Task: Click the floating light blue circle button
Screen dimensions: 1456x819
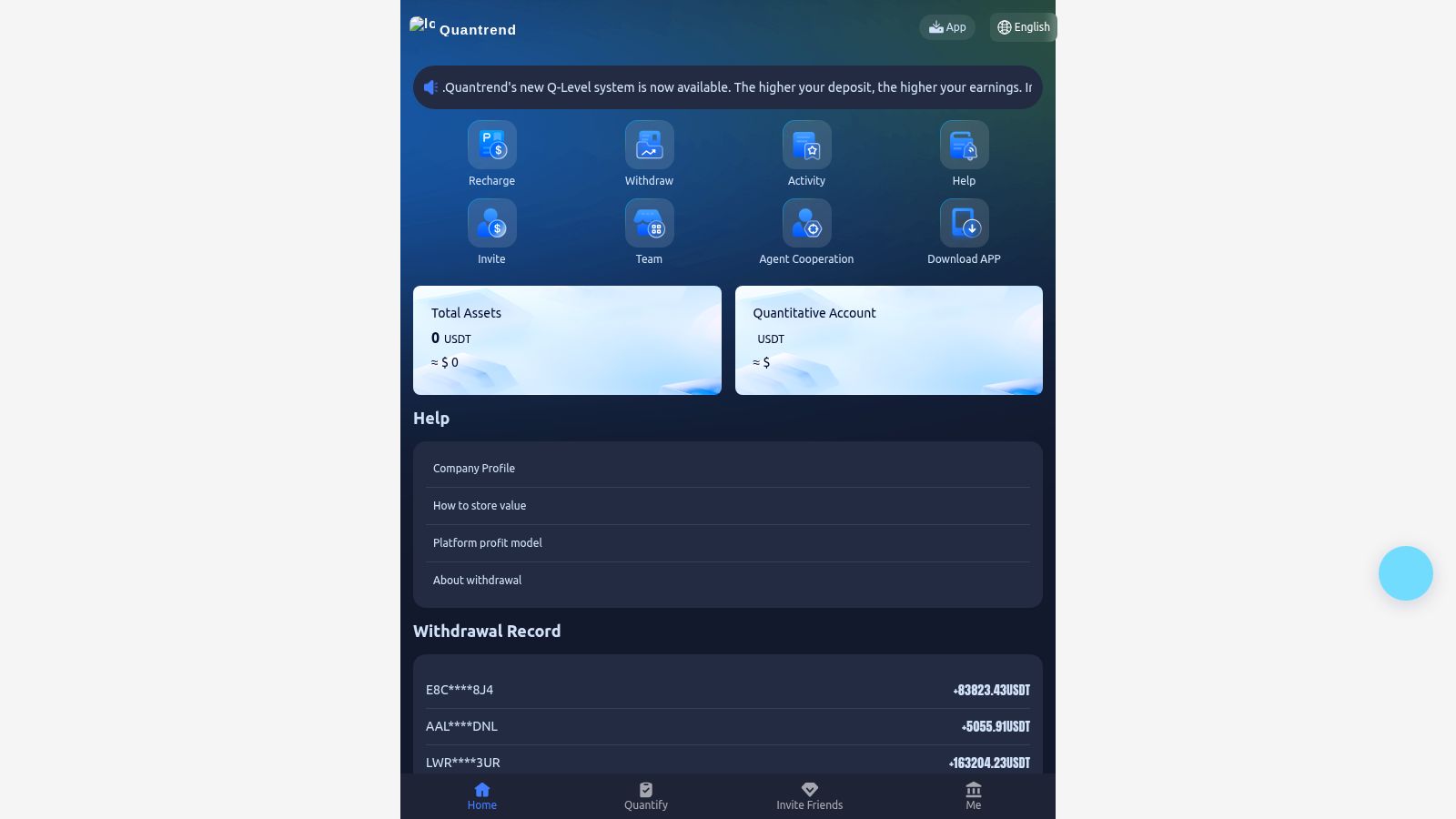Action: coord(1405,573)
